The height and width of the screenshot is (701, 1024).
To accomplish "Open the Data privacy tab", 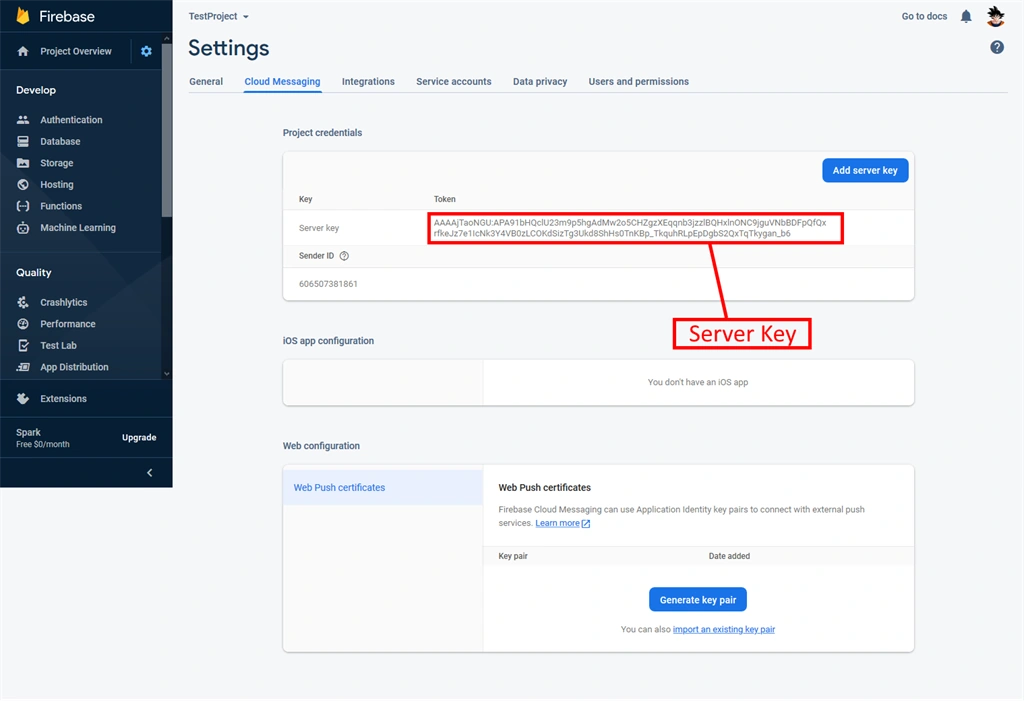I will coord(539,82).
